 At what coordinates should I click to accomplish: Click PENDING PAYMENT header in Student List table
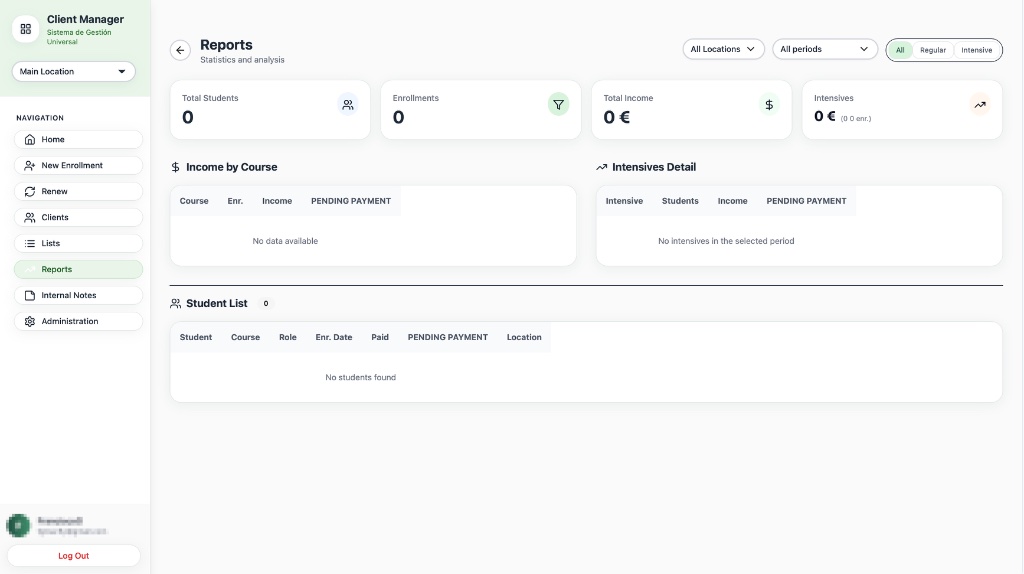447,338
